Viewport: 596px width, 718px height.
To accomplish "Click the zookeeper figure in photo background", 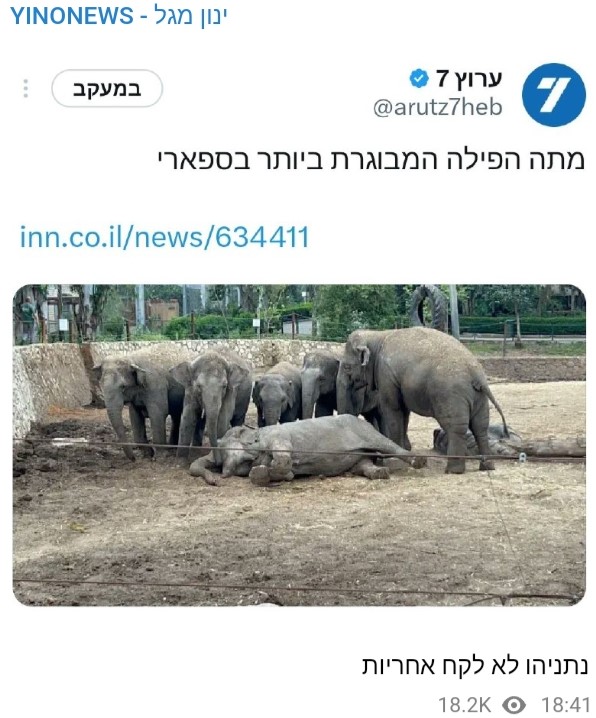I will coord(28,317).
